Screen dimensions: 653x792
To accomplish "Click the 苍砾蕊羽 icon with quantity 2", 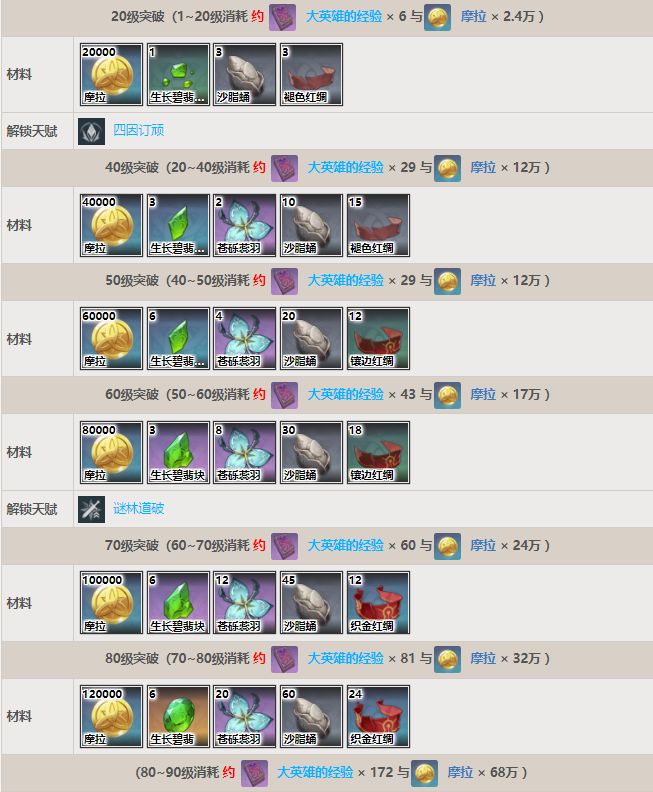I will tap(244, 225).
